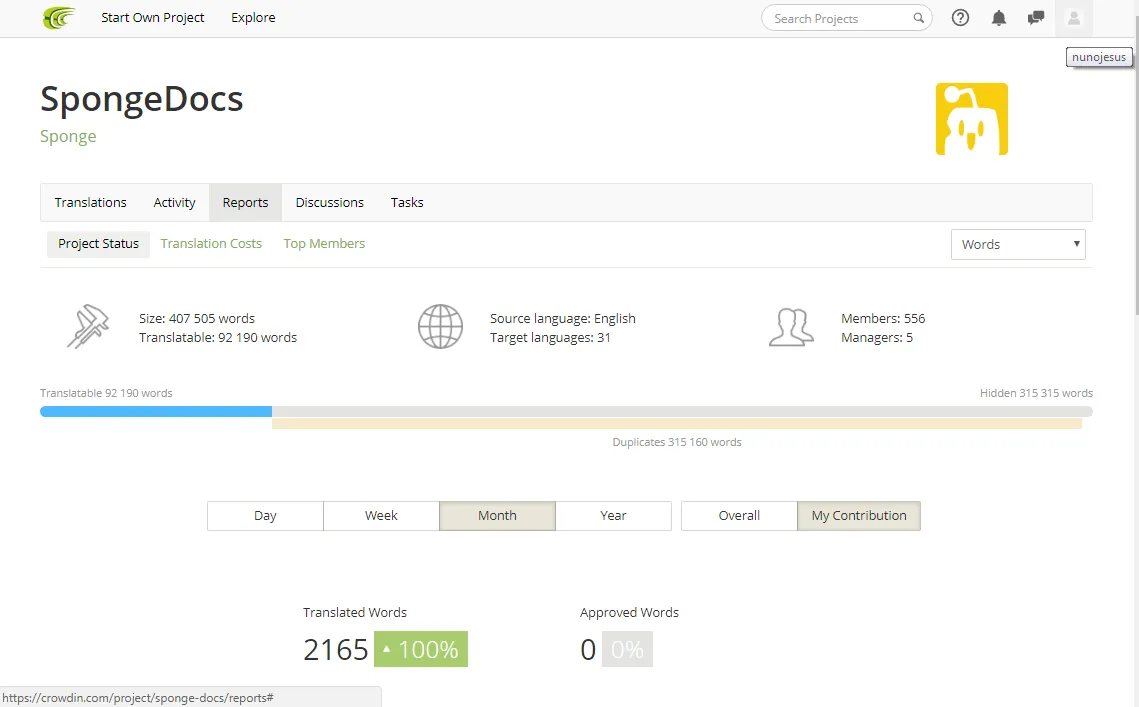The width and height of the screenshot is (1139, 707).
Task: Open the Translation Costs report
Action: (x=211, y=243)
